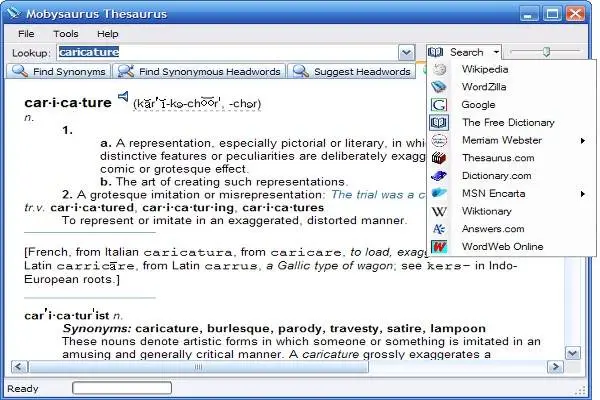Click the Merriam Webster icon
The height and width of the screenshot is (400, 600).
pos(439,140)
